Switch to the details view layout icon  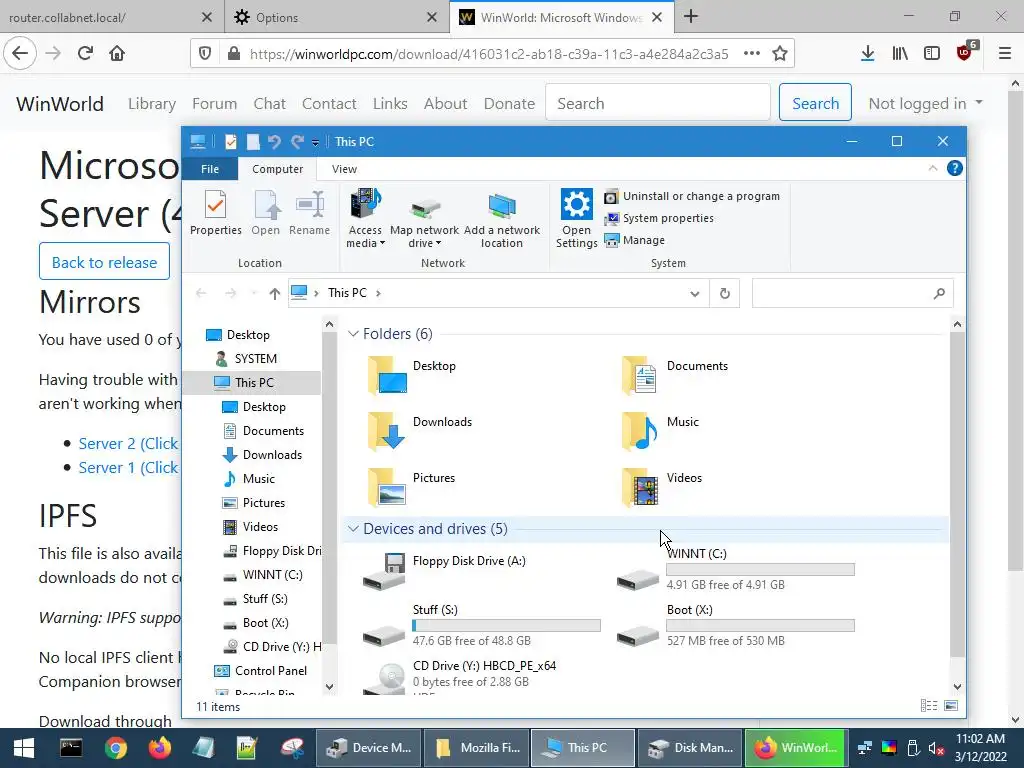(929, 706)
